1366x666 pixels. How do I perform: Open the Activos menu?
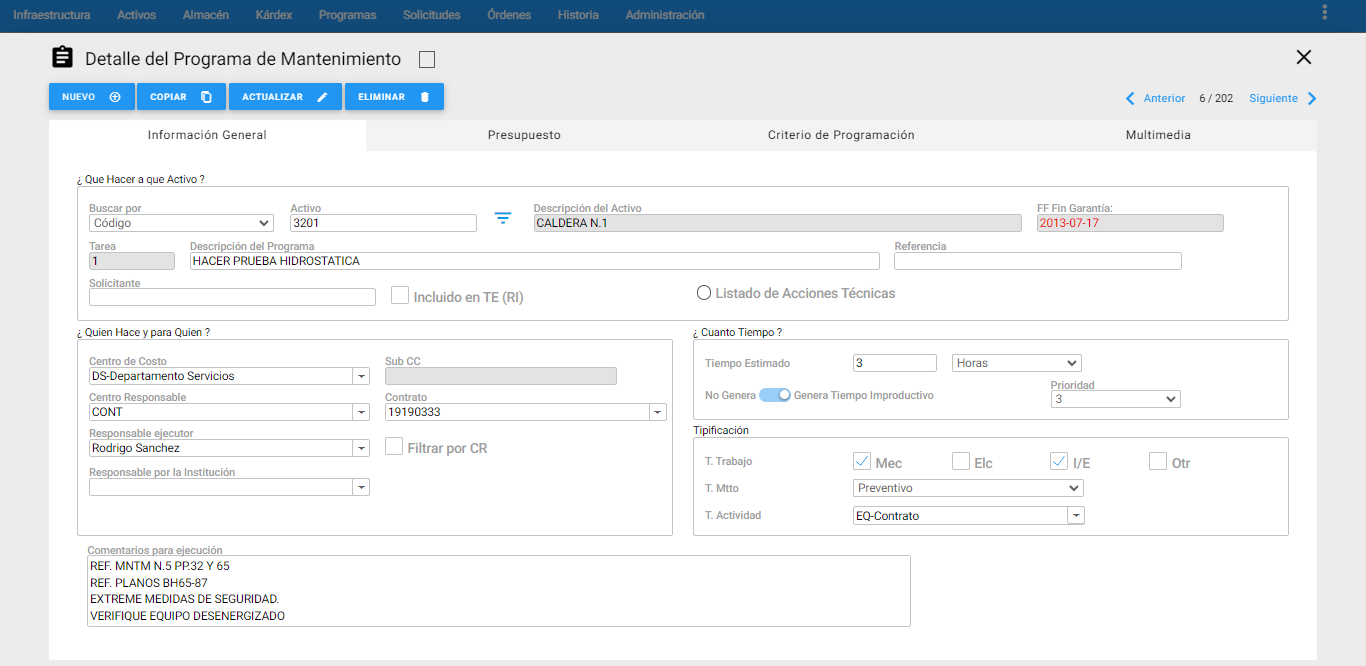(136, 15)
